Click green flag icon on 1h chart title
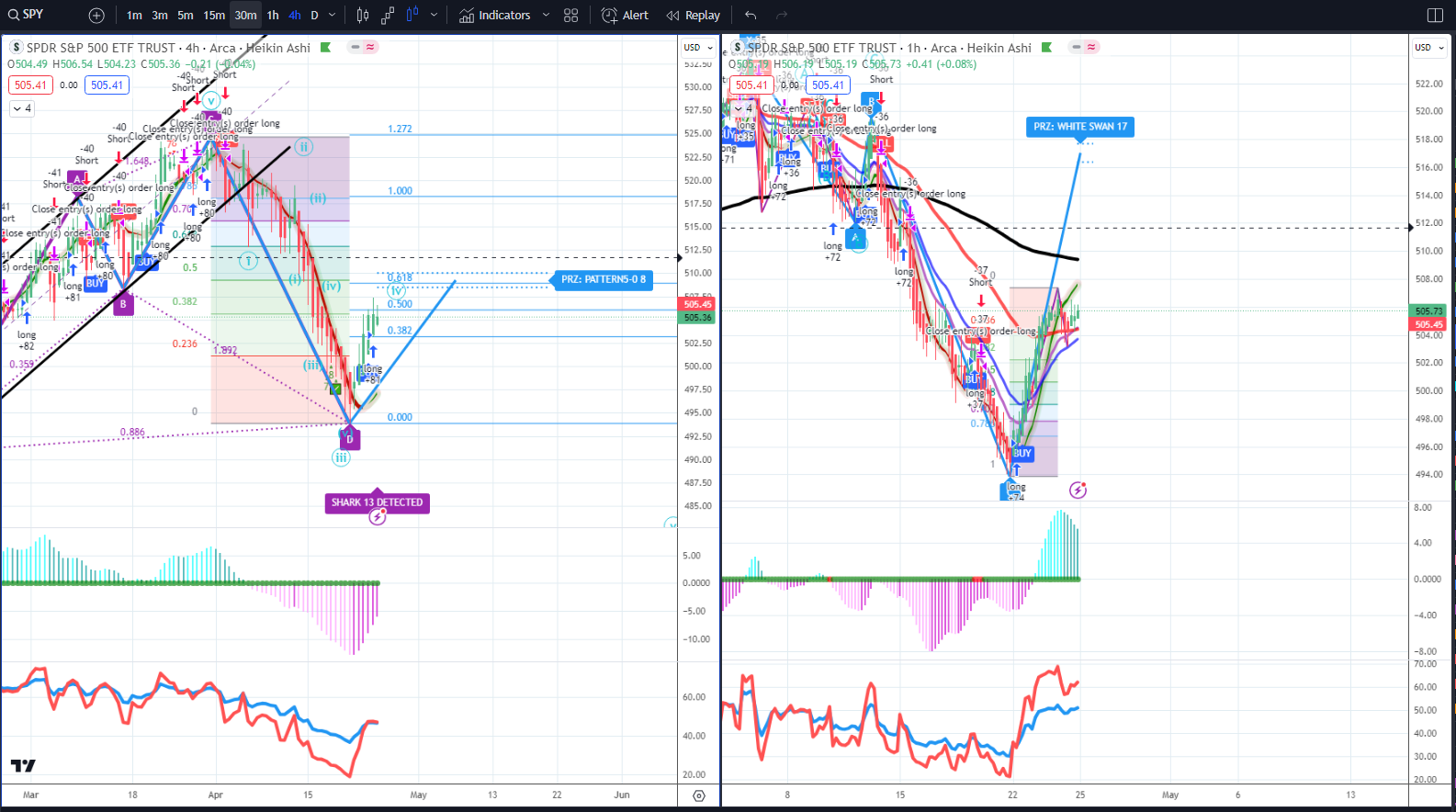Screen dimensions: 1456x812 tap(1046, 47)
